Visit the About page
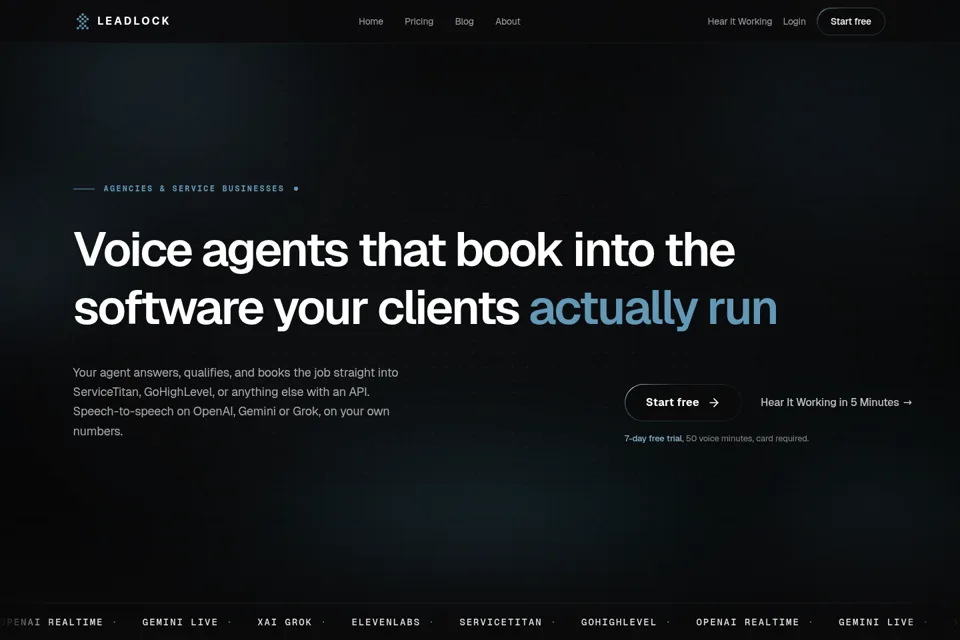960x640 pixels. (508, 21)
